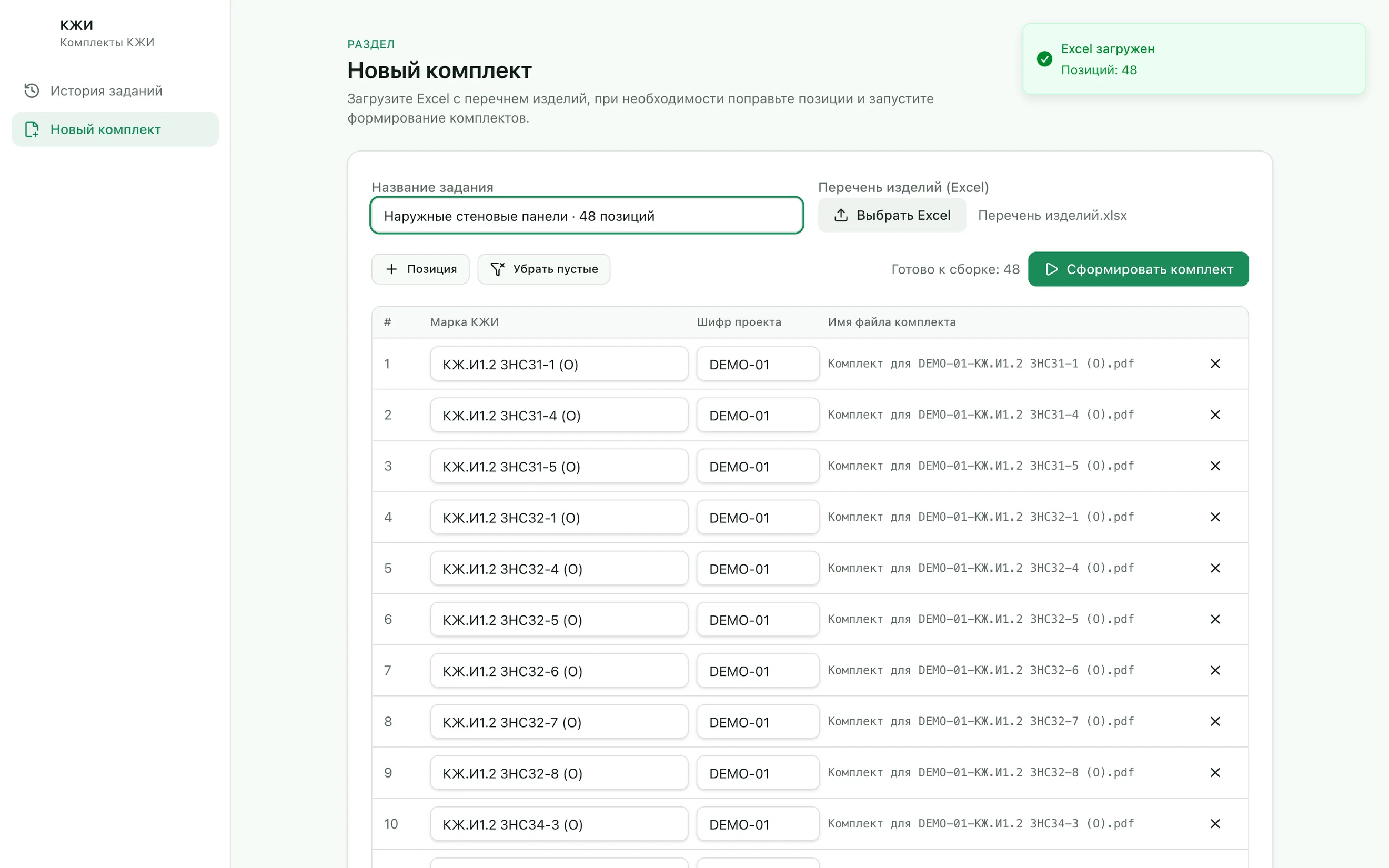Click Выбрать Excel button

[892, 215]
